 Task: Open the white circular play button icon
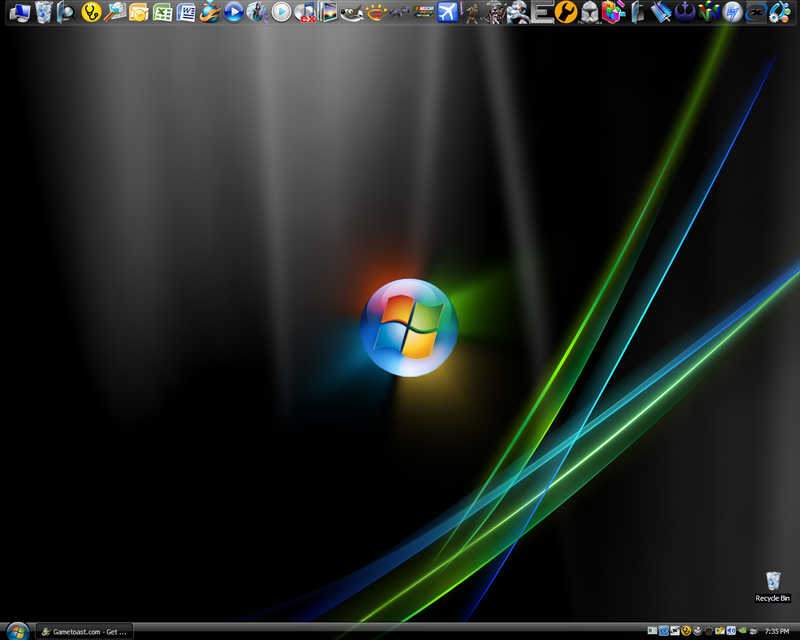point(281,12)
